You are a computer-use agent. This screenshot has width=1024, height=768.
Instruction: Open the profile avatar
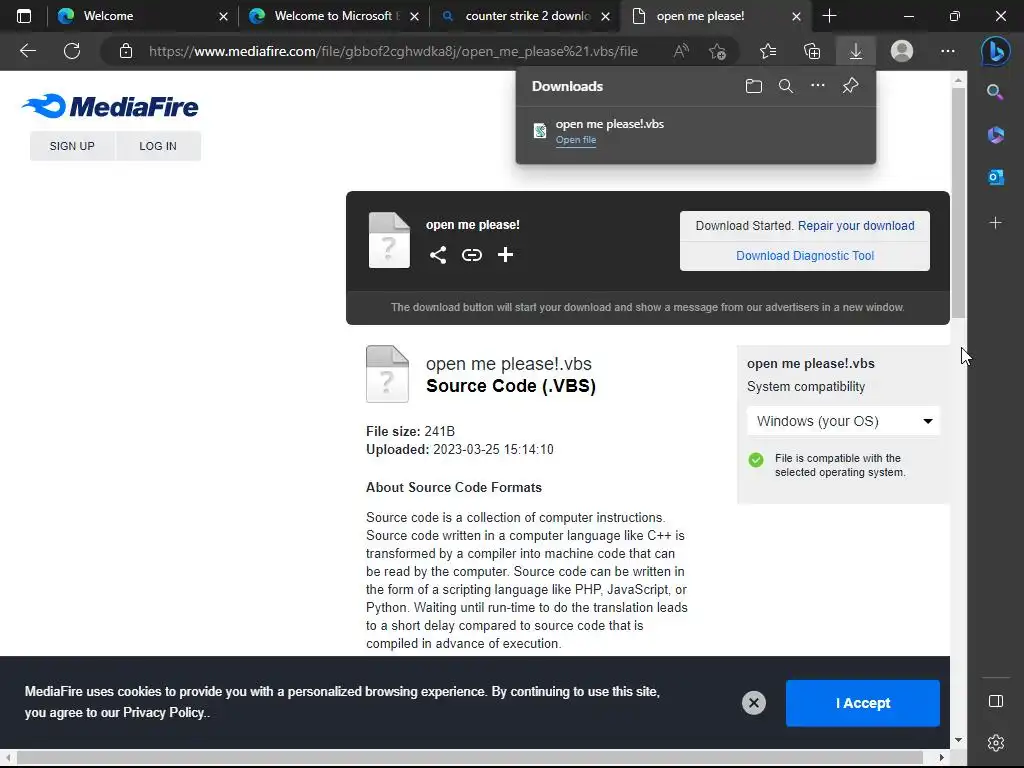[902, 51]
